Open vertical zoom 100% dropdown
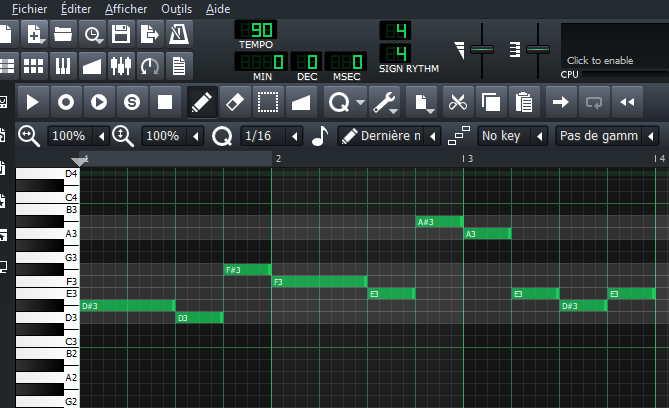669x408 pixels. point(172,136)
